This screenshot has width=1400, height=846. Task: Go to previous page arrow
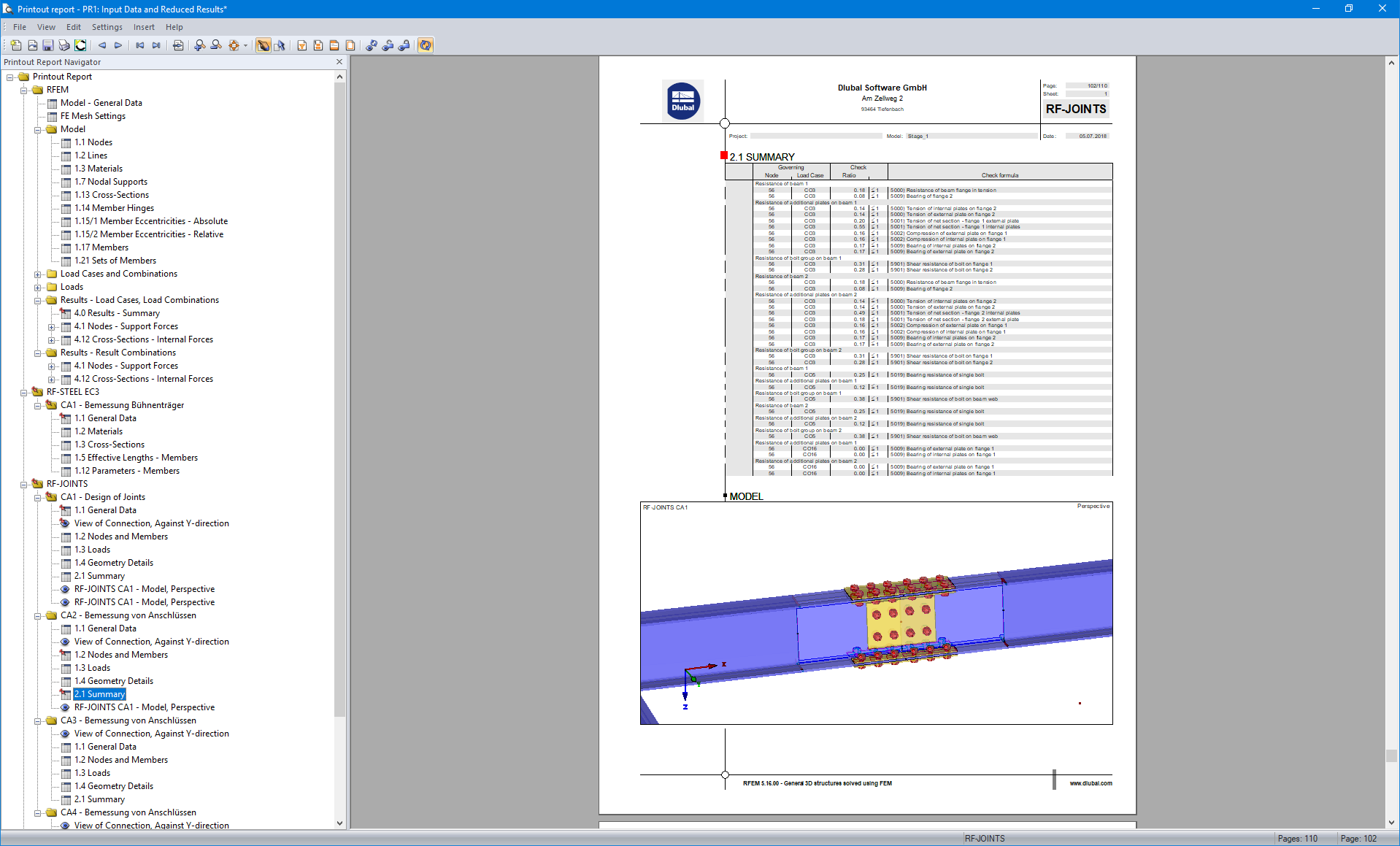tap(102, 45)
